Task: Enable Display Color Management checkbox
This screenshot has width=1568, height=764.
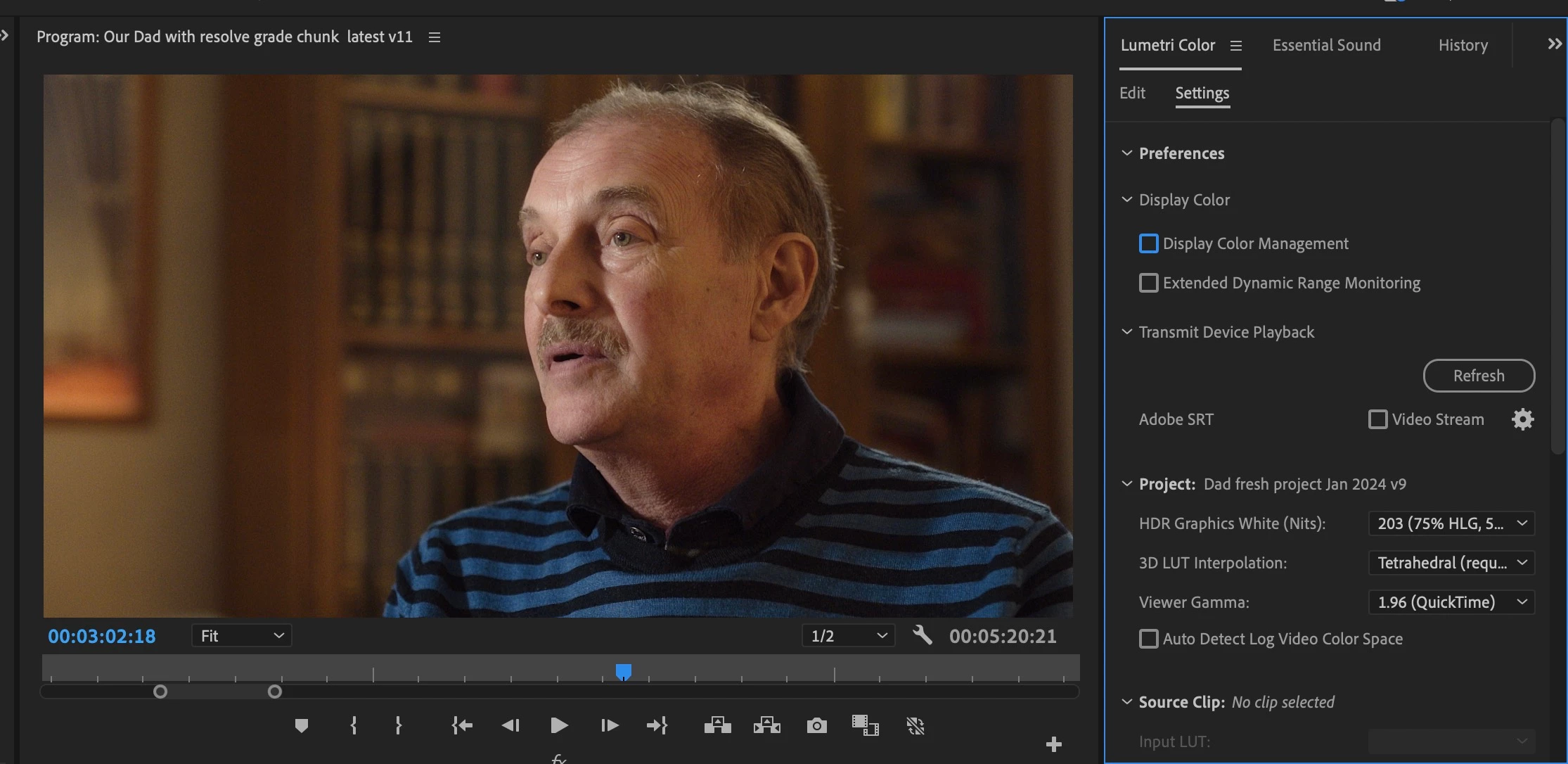Action: click(1148, 243)
